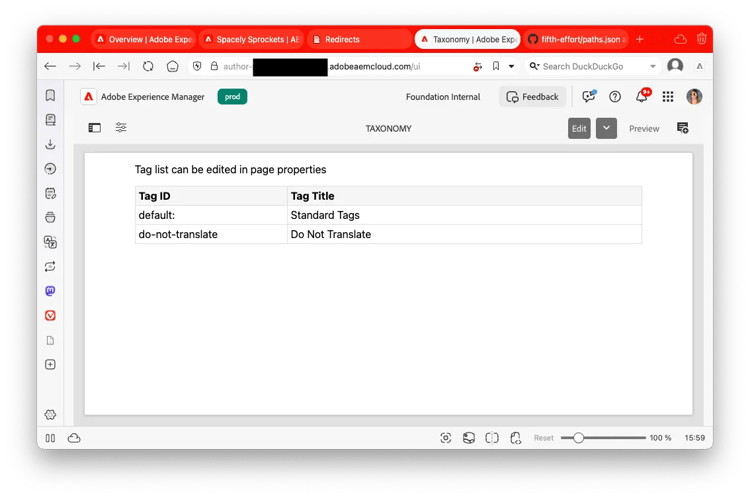The width and height of the screenshot is (750, 498).
Task: Open the AEM user profile avatar
Action: (x=694, y=97)
